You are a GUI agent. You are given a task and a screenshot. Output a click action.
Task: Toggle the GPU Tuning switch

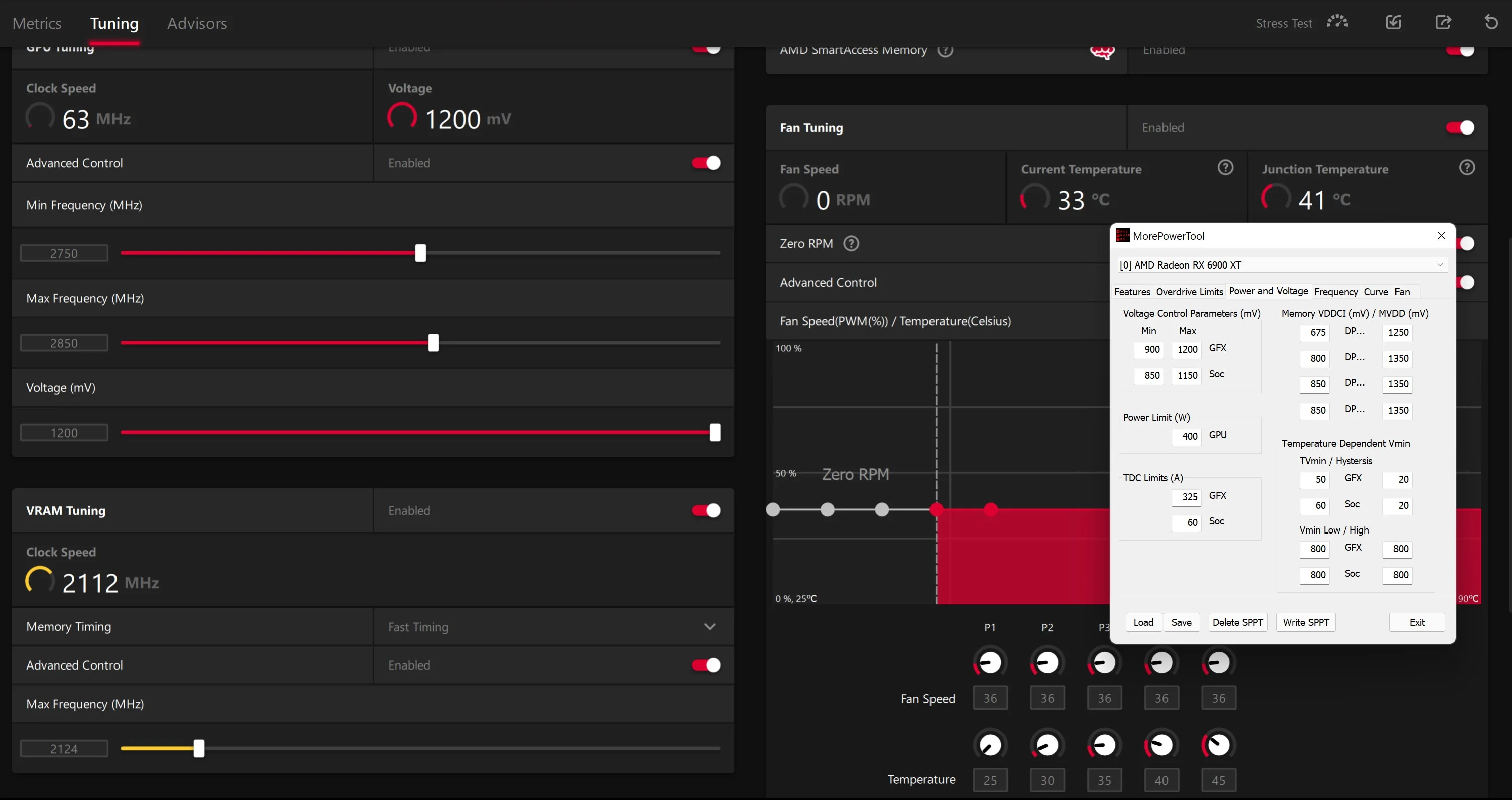tap(706, 49)
